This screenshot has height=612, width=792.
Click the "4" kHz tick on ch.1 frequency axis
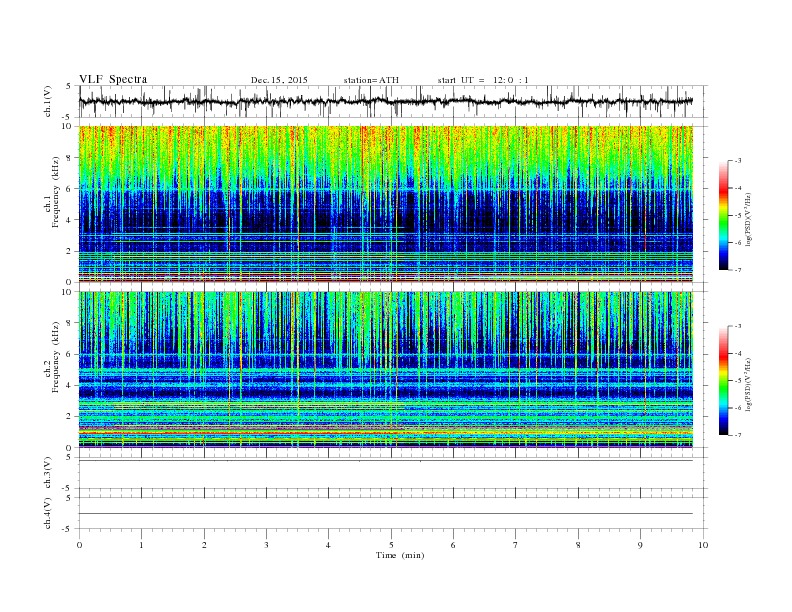69,220
